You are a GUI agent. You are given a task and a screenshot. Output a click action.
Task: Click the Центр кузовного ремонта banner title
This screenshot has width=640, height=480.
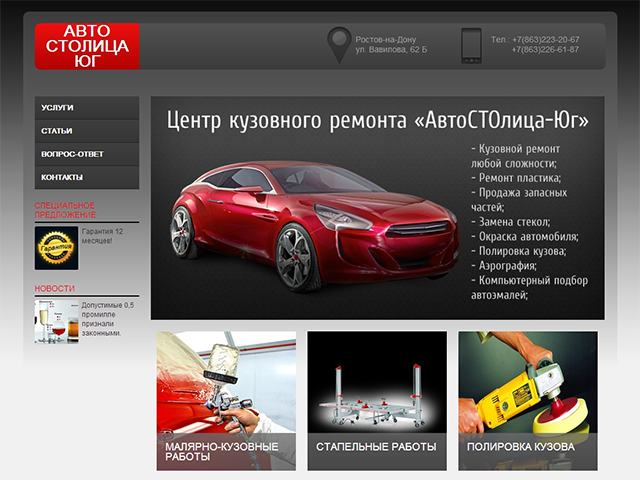coord(378,120)
